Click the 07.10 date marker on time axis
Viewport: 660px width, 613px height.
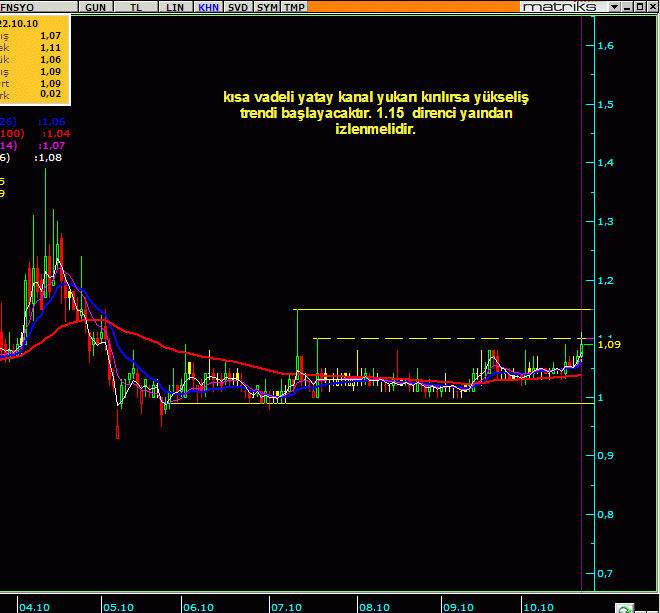pyautogui.click(x=286, y=606)
